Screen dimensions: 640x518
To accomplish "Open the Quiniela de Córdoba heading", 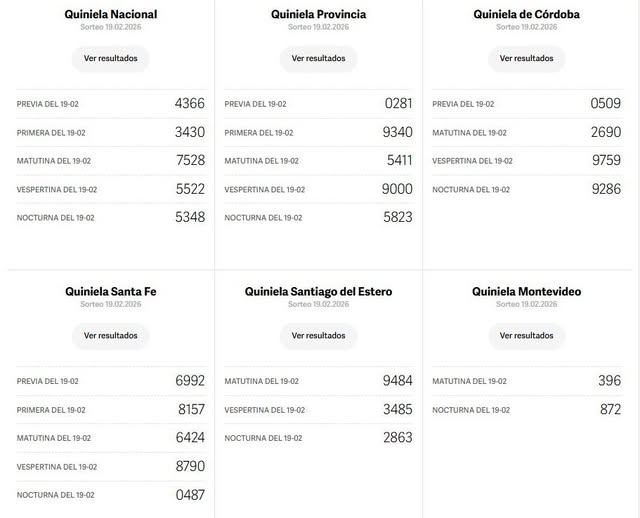I will 526,14.
